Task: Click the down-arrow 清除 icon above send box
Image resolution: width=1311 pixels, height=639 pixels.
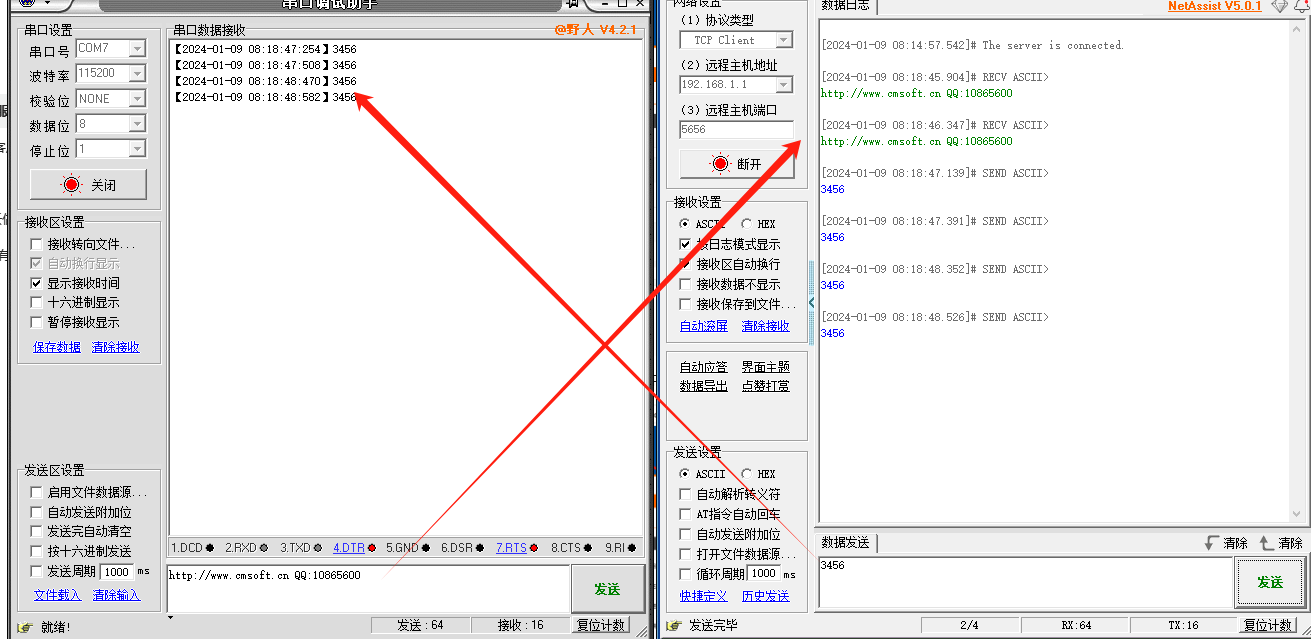Action: pos(1213,543)
